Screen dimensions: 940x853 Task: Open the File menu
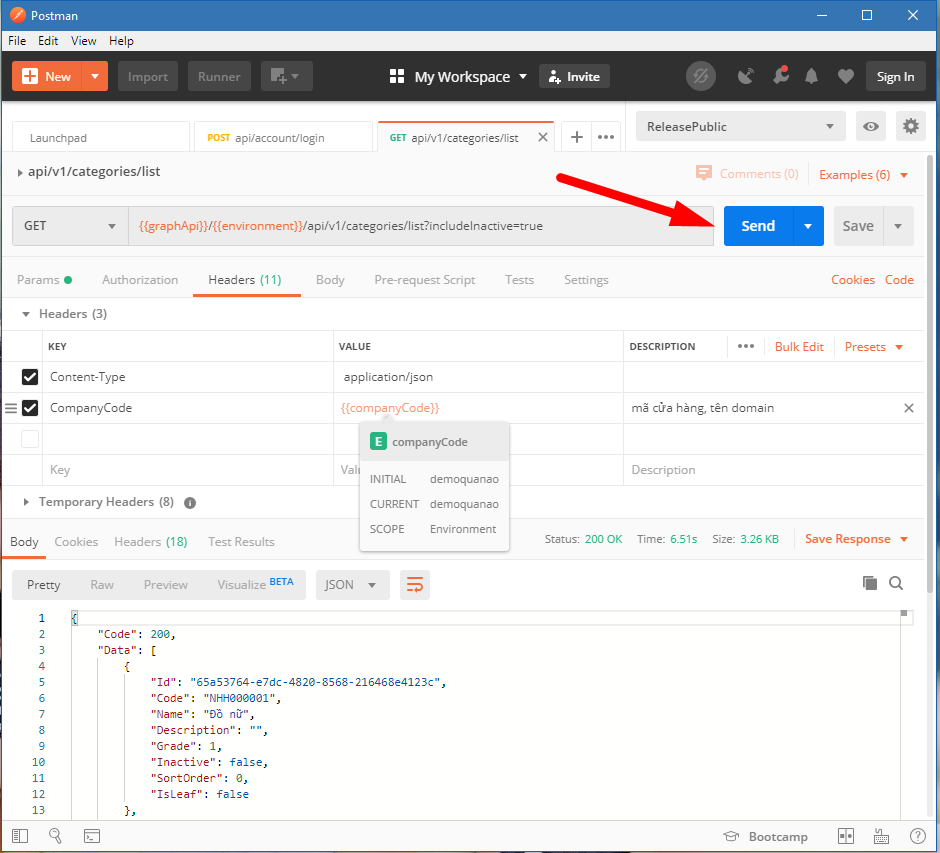17,41
